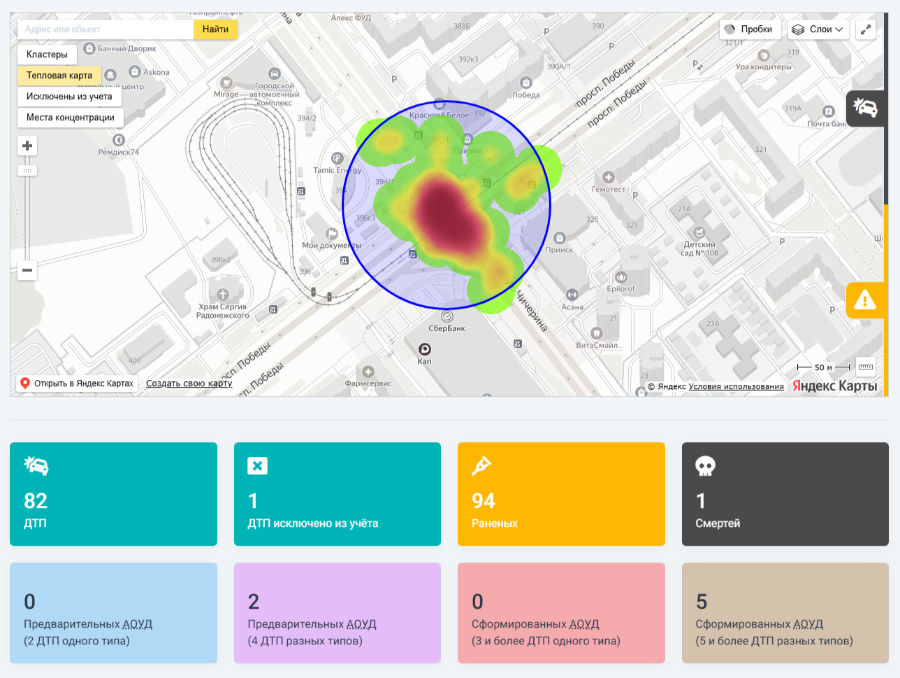Open fullscreen map expand icon
The image size is (900, 678).
click(865, 30)
